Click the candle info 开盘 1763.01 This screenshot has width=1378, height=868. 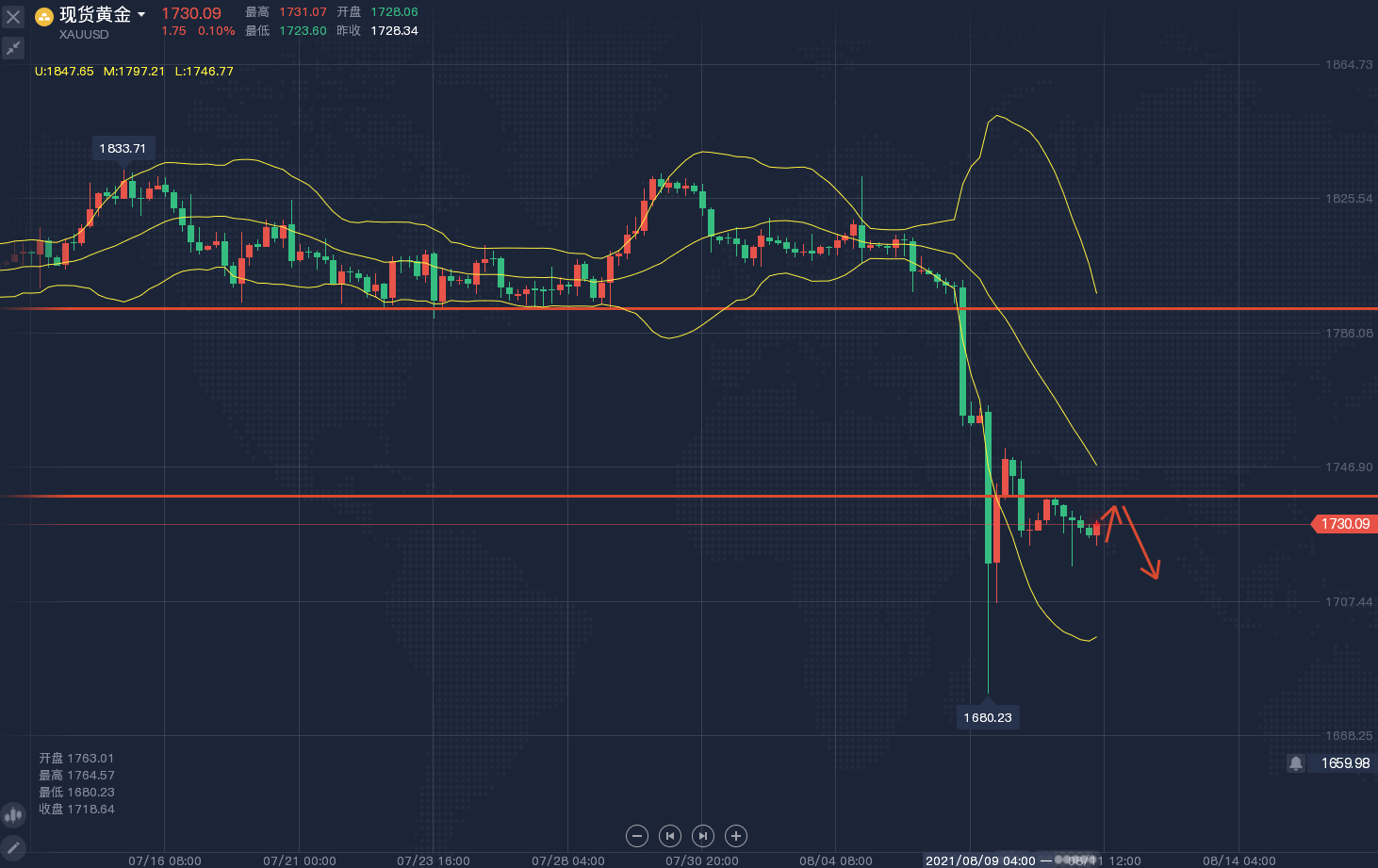pyautogui.click(x=76, y=759)
